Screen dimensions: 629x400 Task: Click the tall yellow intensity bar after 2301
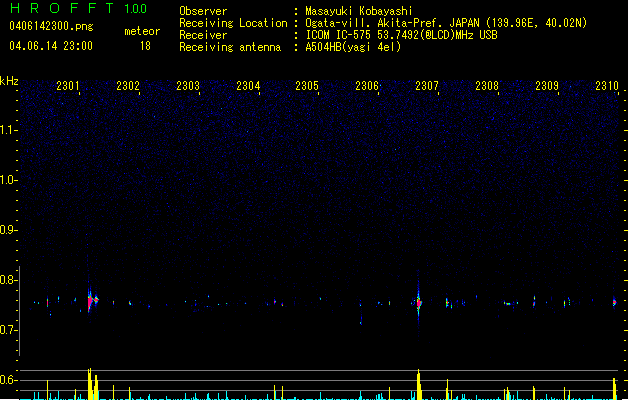point(92,384)
